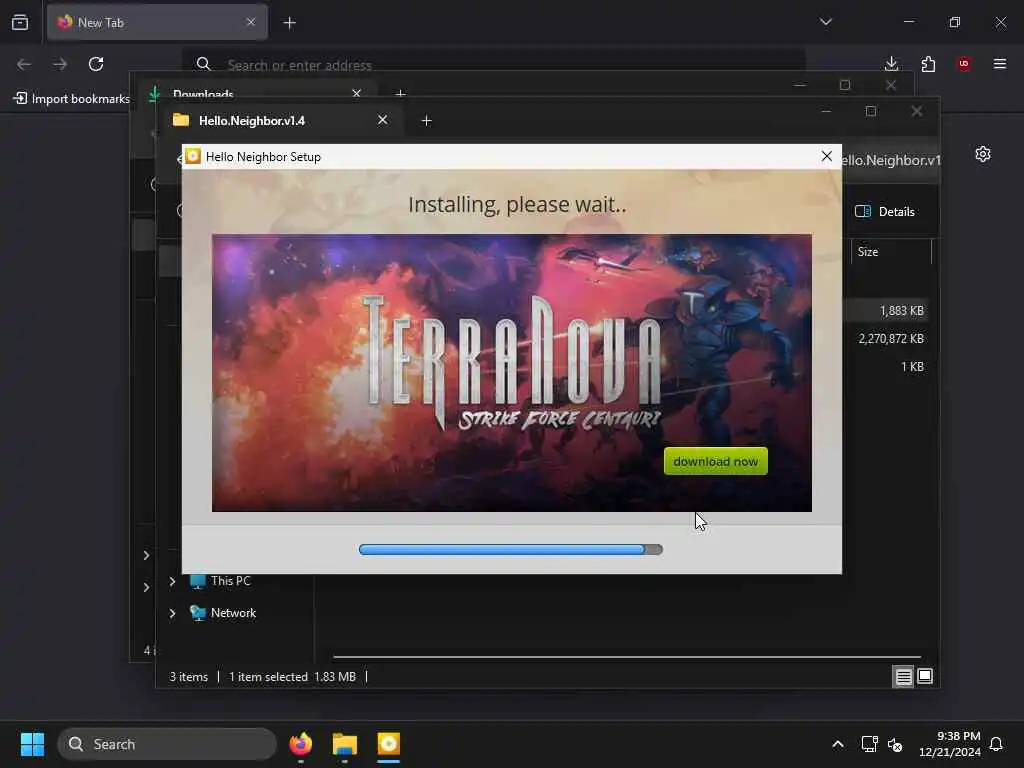Viewport: 1024px width, 768px height.
Task: Open the clock and date panel
Action: point(949,744)
